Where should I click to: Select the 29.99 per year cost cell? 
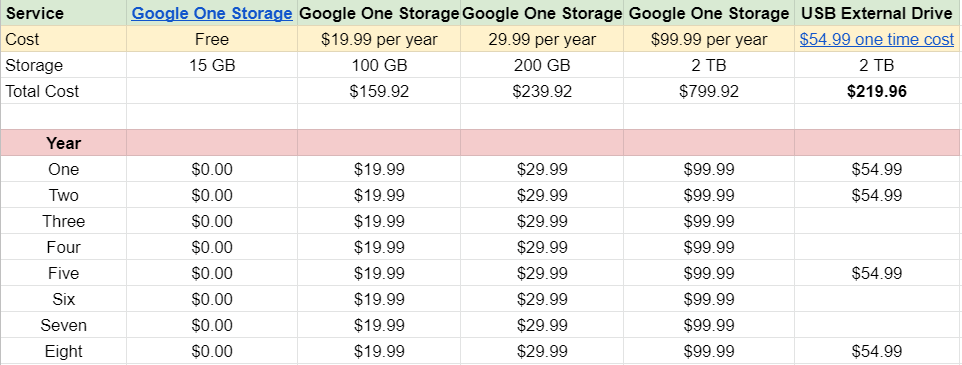tap(542, 39)
